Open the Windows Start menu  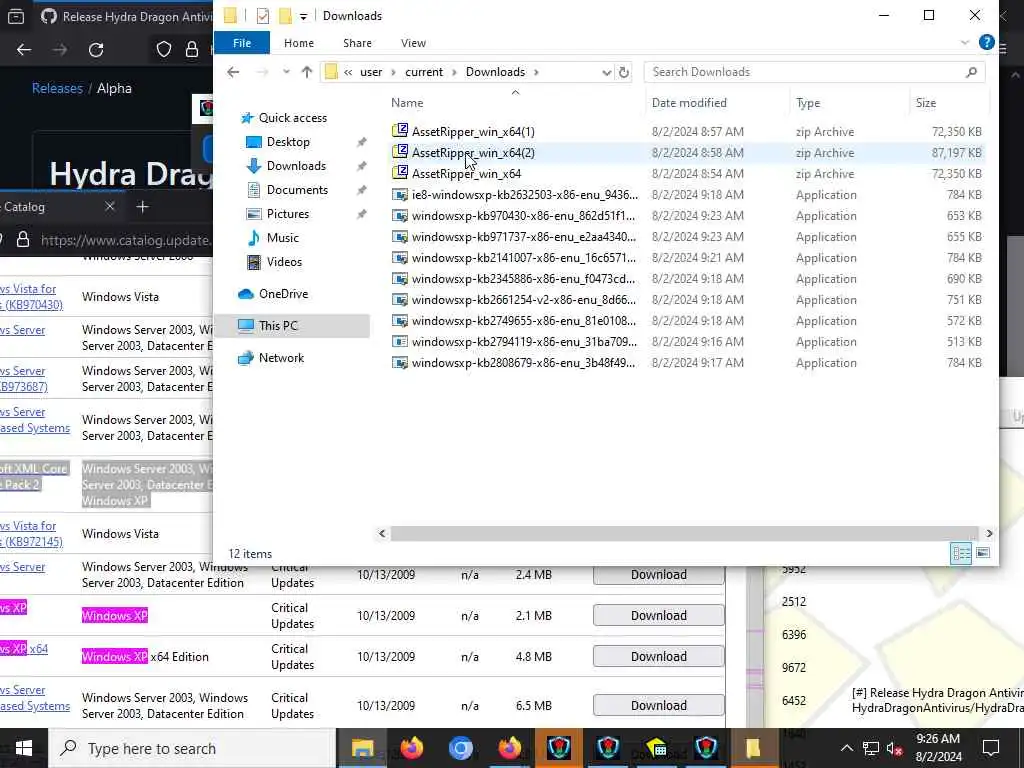[24, 748]
